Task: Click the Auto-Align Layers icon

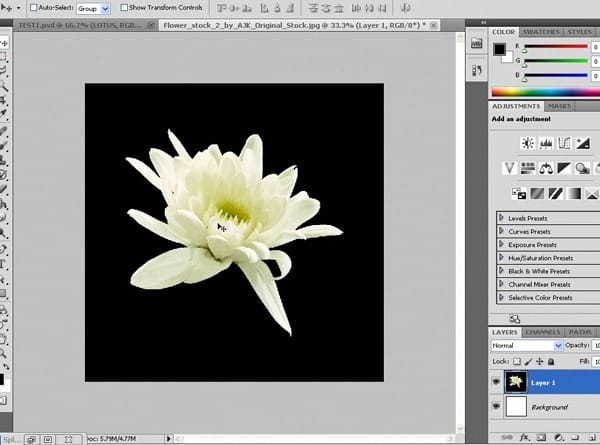Action: (x=405, y=8)
